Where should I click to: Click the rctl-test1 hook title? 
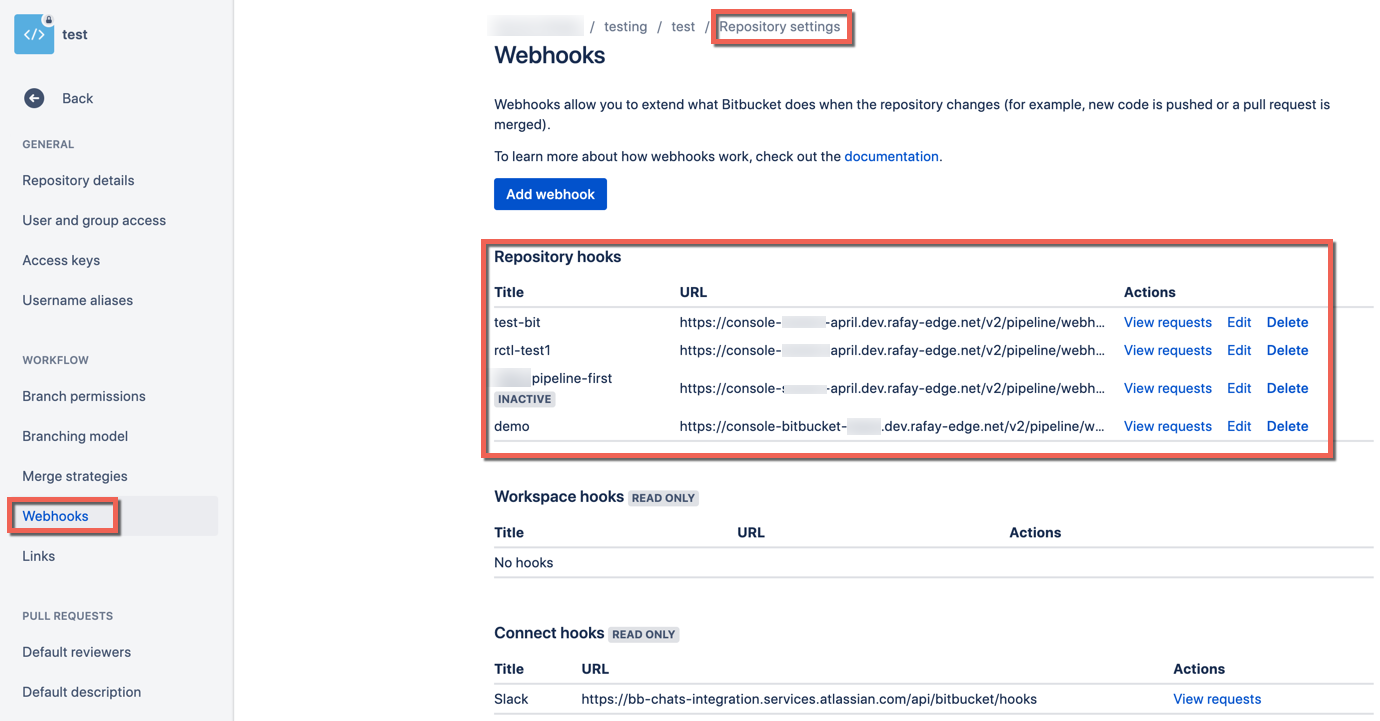click(522, 350)
